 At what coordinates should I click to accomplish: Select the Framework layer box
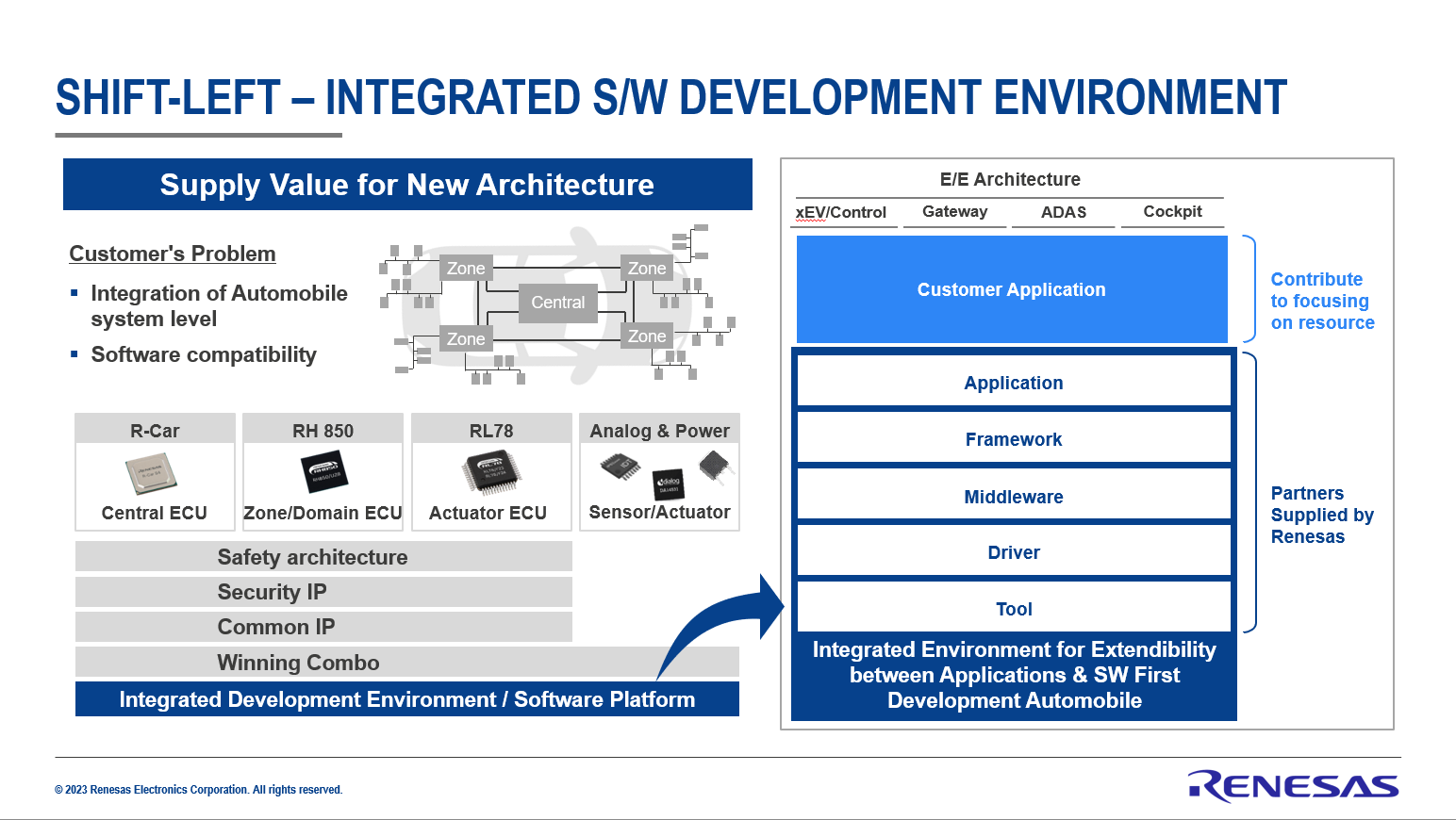click(1014, 439)
